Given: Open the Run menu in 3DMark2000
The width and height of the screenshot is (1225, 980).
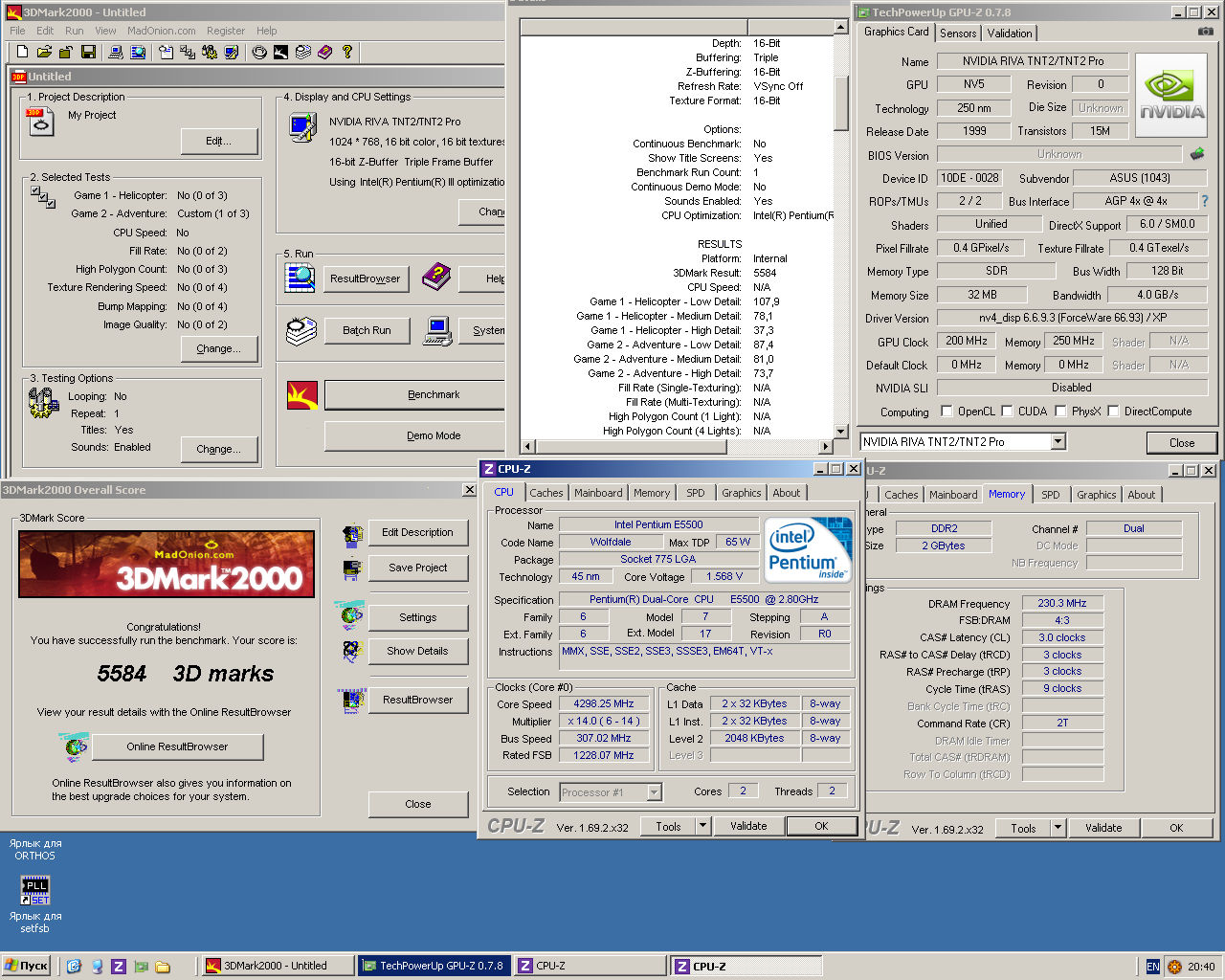Looking at the screenshot, I should click(75, 31).
